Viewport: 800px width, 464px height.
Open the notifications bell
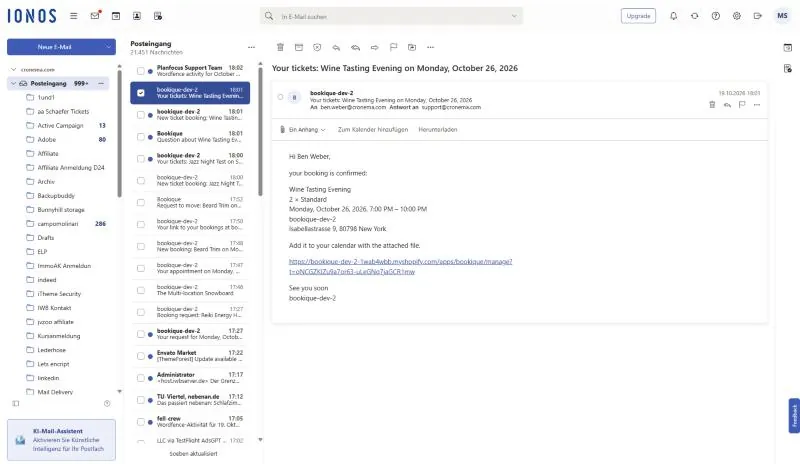point(673,16)
